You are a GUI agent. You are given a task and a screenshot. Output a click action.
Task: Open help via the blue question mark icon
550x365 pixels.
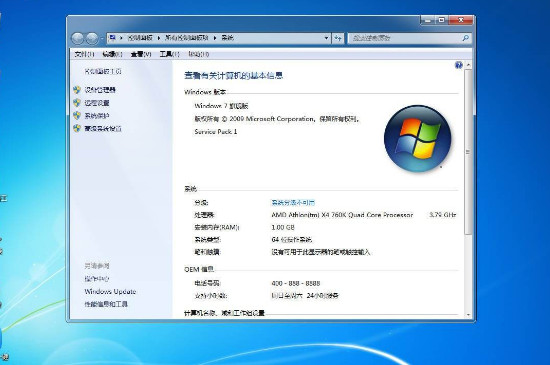pyautogui.click(x=458, y=65)
